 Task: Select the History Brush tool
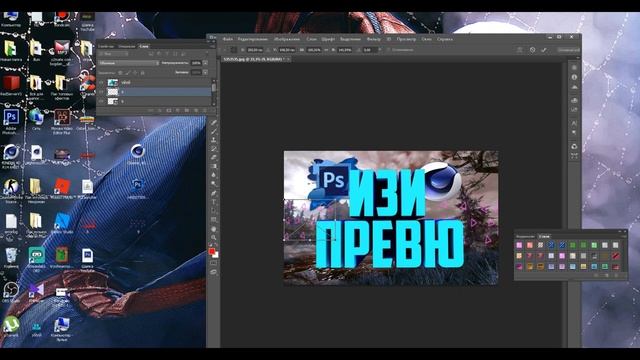[213, 149]
